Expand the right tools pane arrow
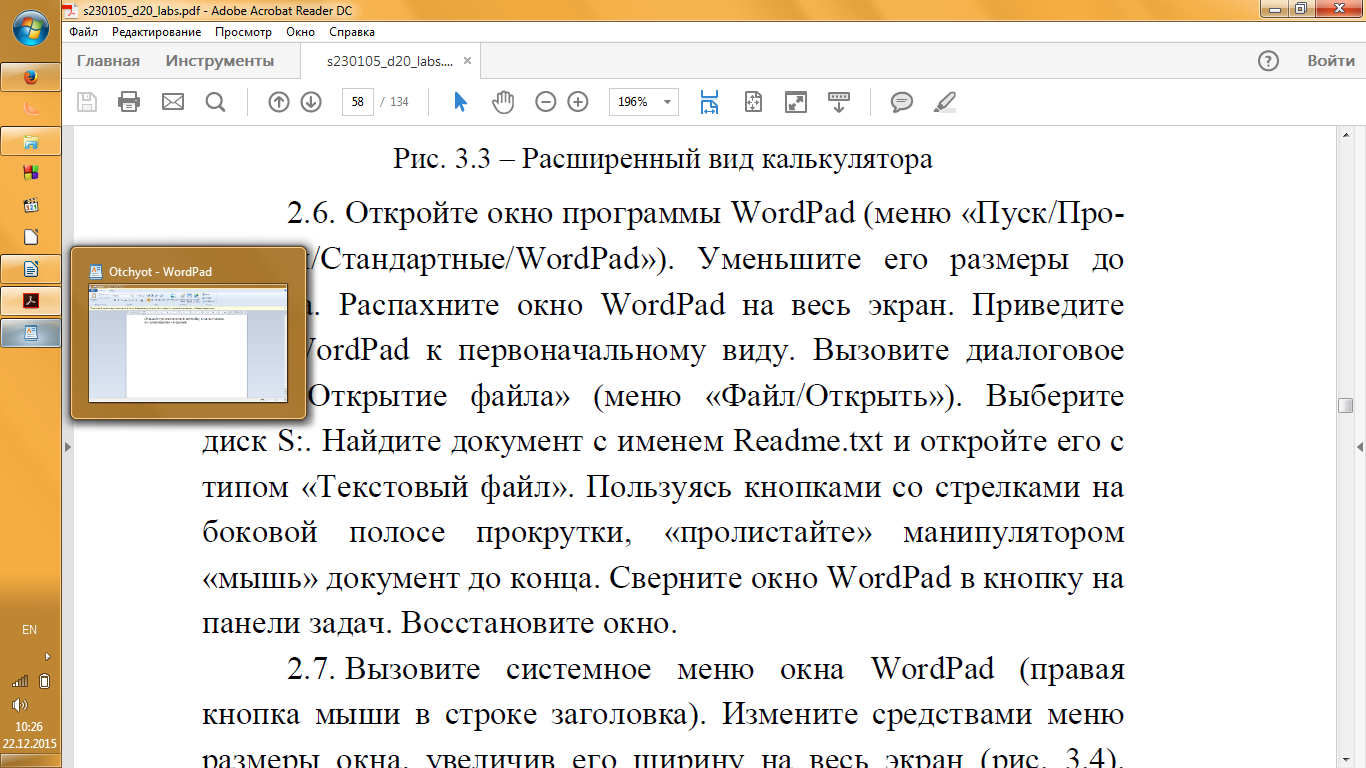 pyautogui.click(x=1360, y=446)
